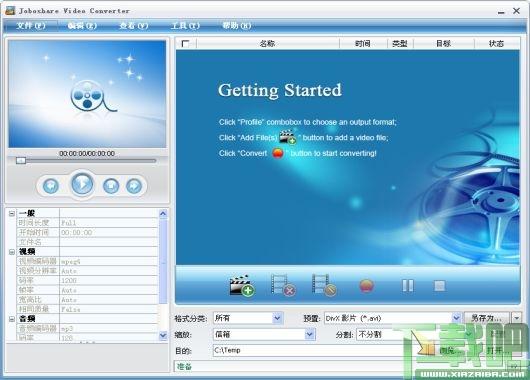Click the clear list filmstrip icon

tap(324, 286)
